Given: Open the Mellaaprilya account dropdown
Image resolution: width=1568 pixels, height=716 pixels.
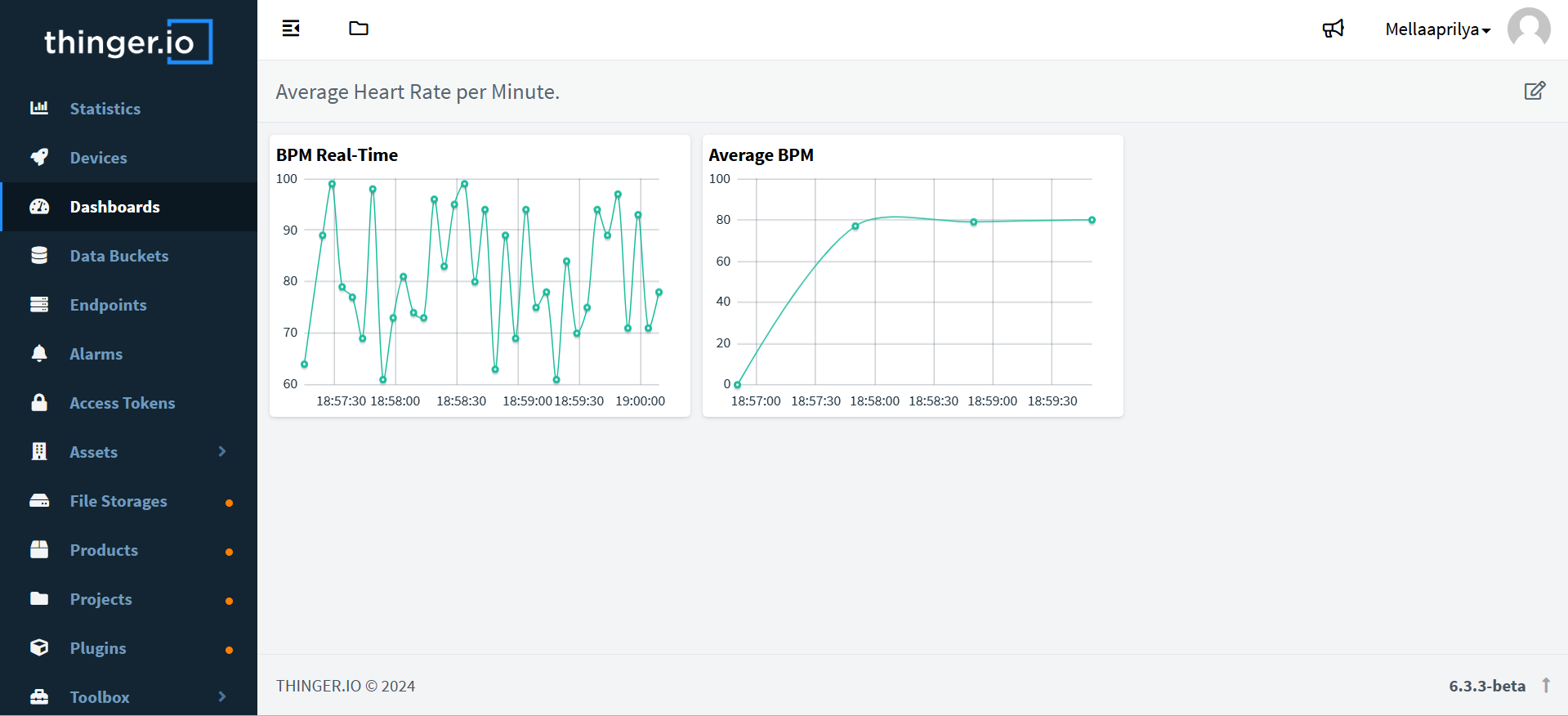Looking at the screenshot, I should (1437, 29).
